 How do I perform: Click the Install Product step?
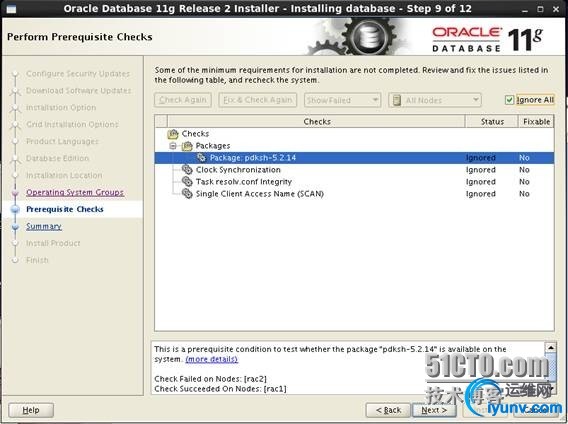click(53, 243)
